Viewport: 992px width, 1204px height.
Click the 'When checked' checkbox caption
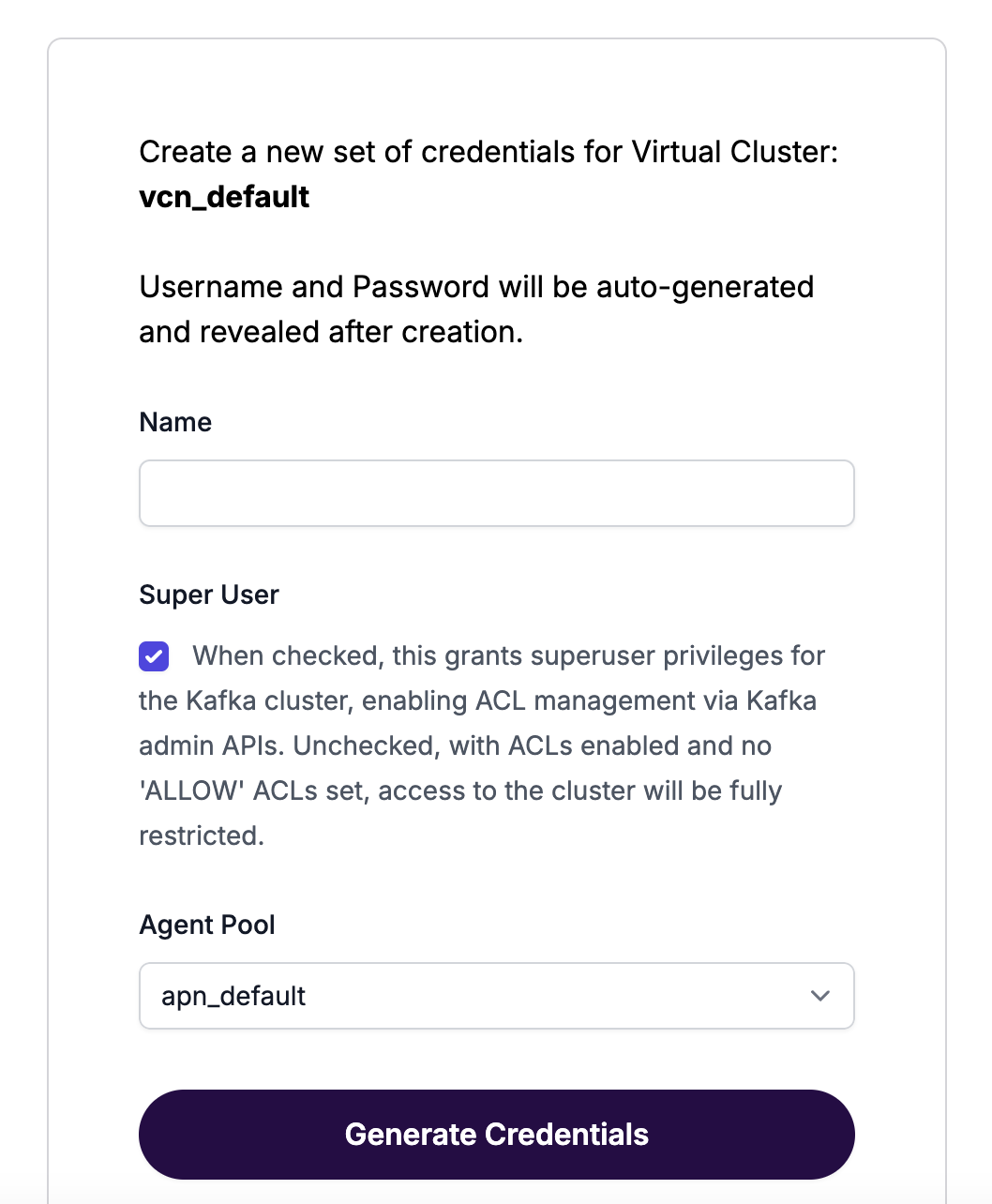point(508,655)
